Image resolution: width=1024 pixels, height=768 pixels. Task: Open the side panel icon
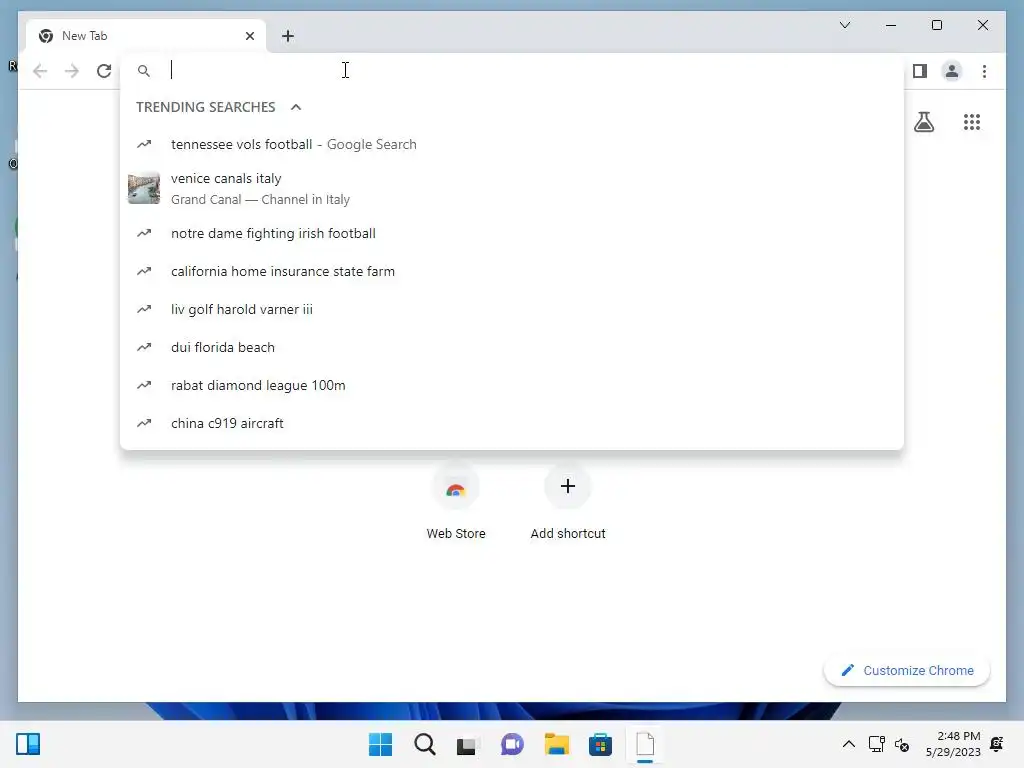click(x=920, y=71)
